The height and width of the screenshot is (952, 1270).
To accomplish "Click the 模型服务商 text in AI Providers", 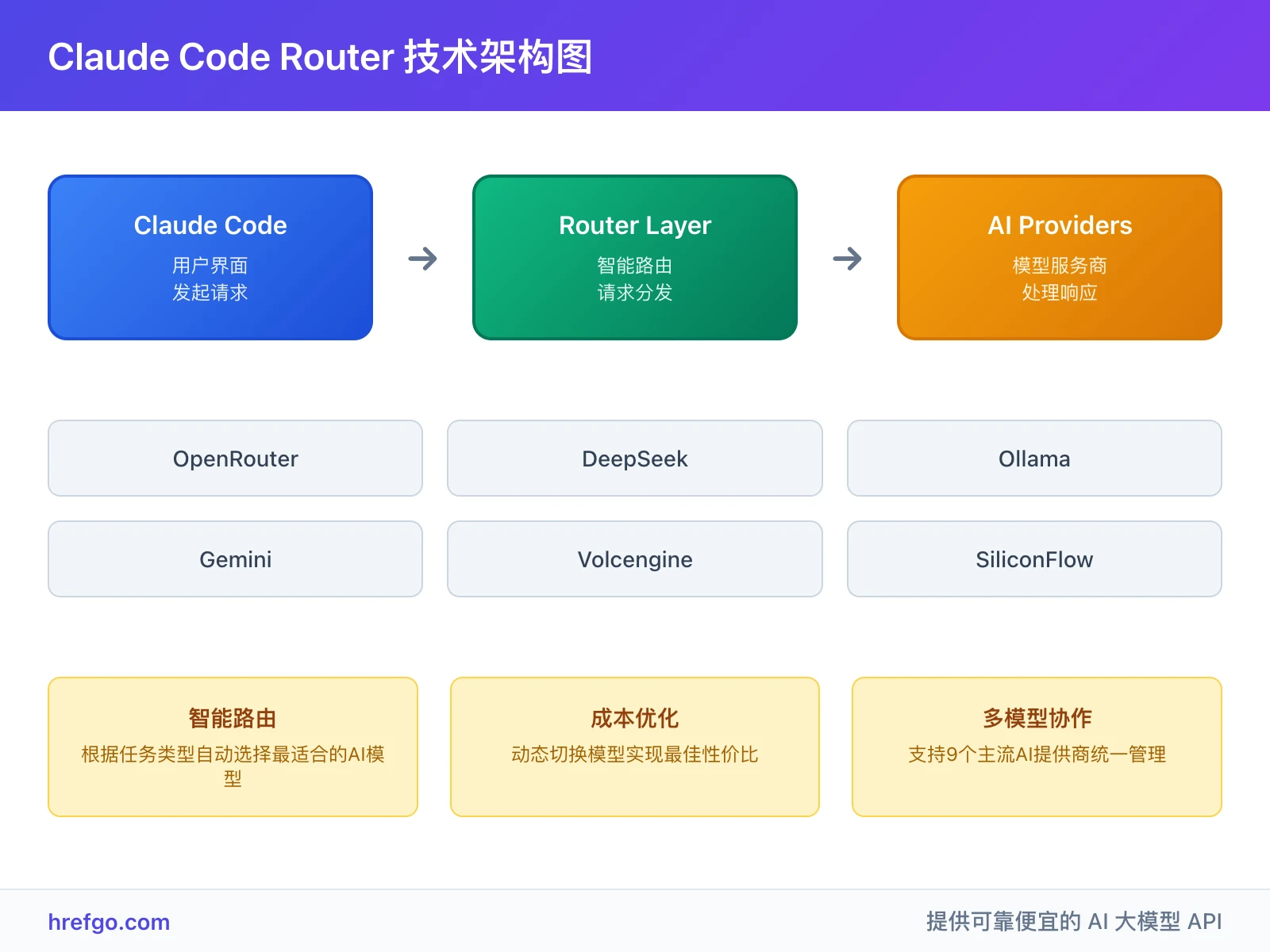I will (x=1060, y=266).
